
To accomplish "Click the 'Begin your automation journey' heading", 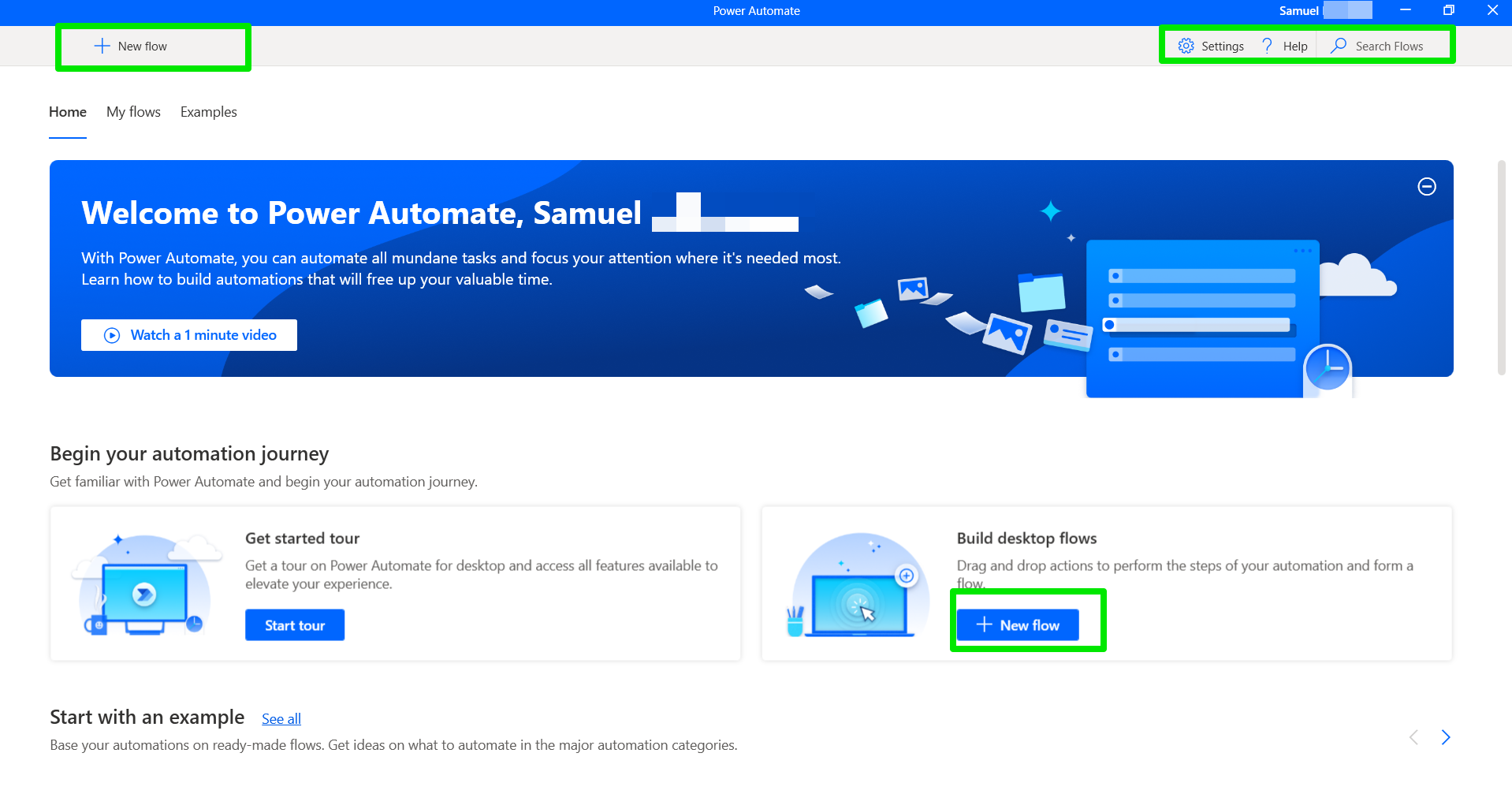I will tap(189, 454).
